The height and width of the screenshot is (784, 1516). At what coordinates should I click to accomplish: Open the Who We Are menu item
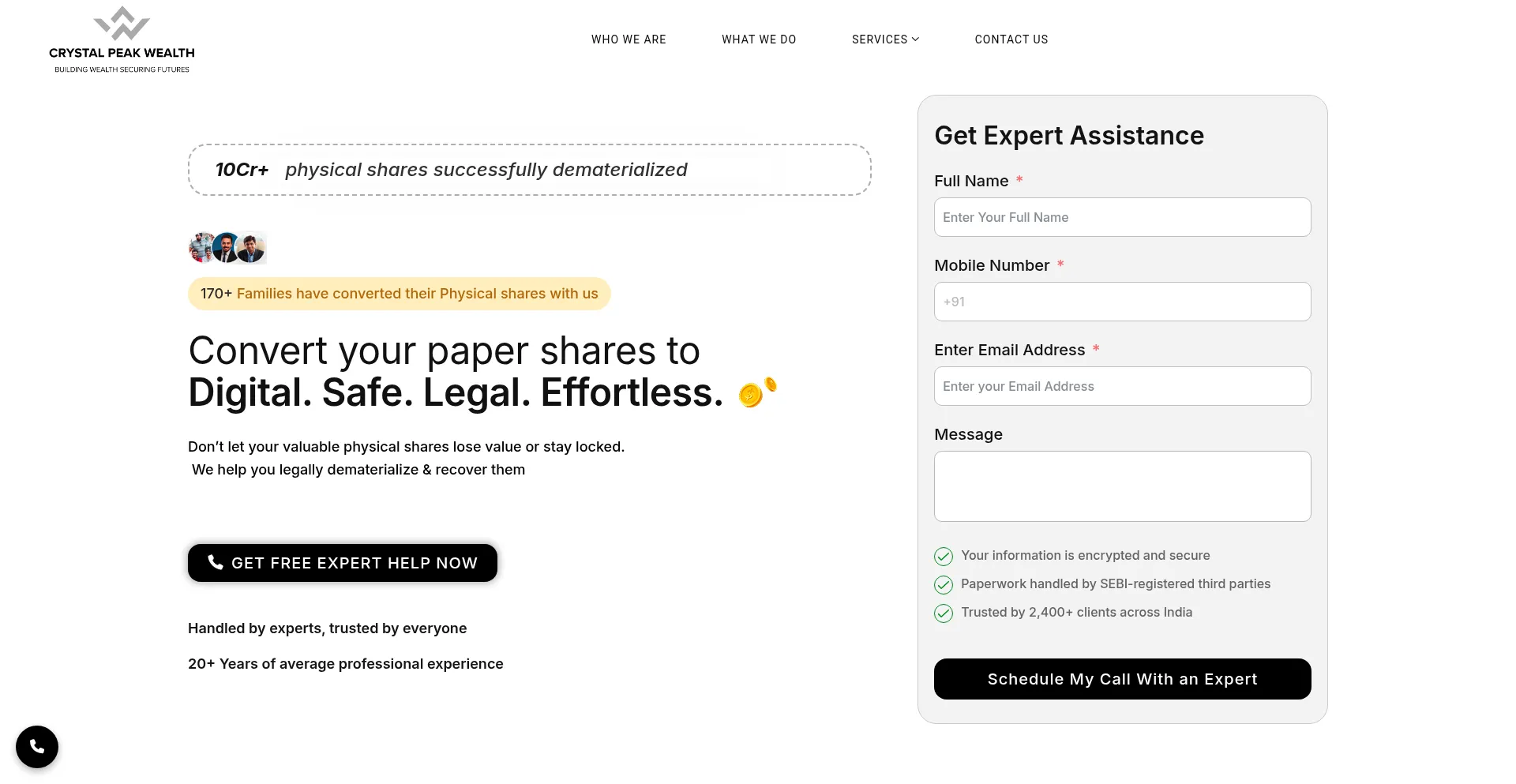[629, 39]
